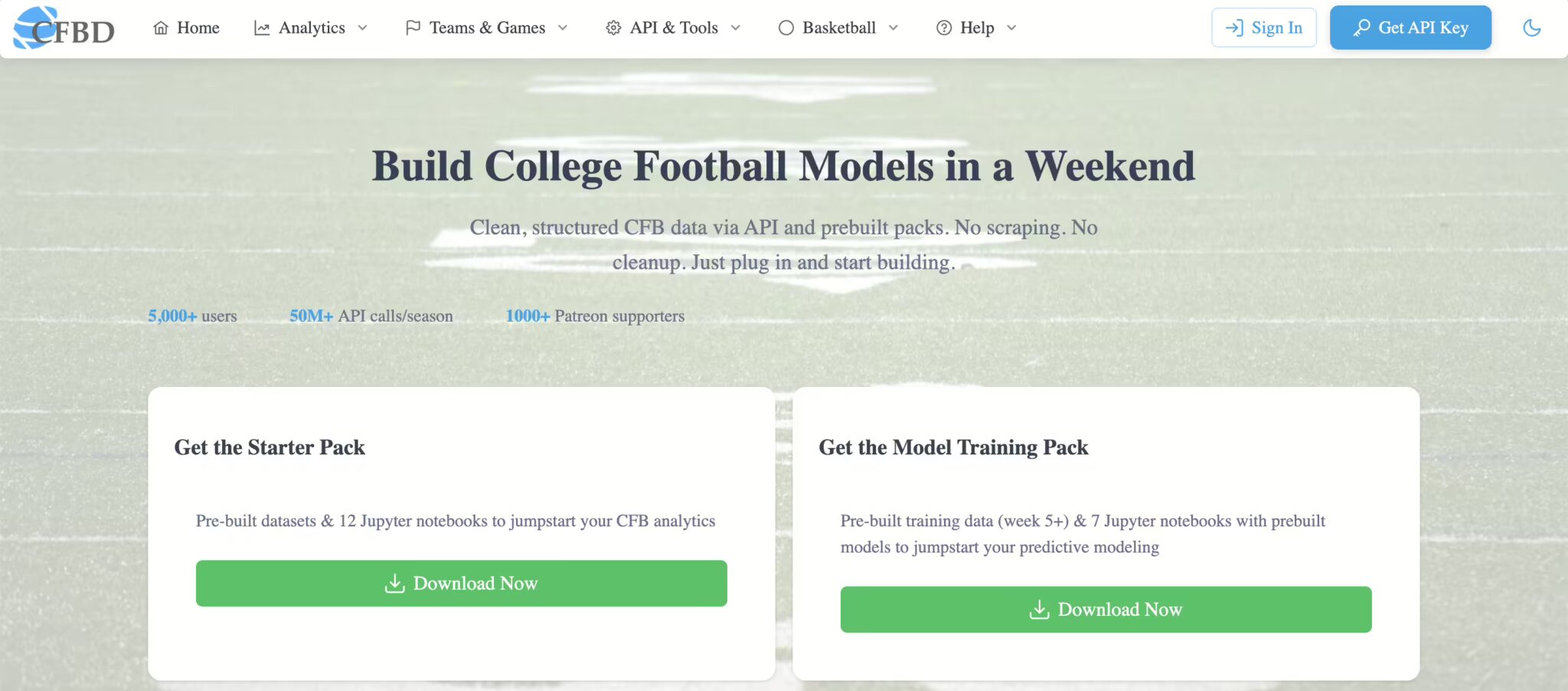Click the chart icon beside Analytics
Image resolution: width=1568 pixels, height=691 pixels.
pos(261,28)
